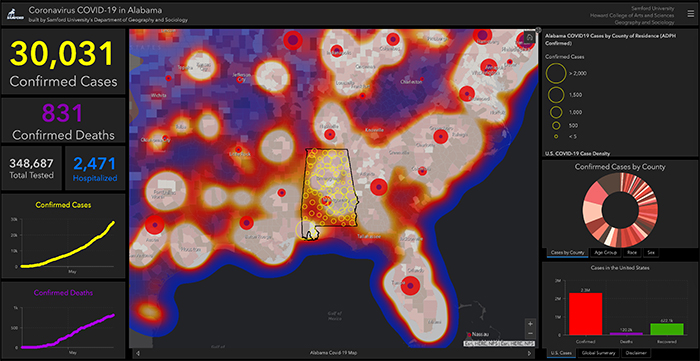The width and height of the screenshot is (700, 361).
Task: Click the 831 confirmed deaths number
Action: pyautogui.click(x=63, y=113)
